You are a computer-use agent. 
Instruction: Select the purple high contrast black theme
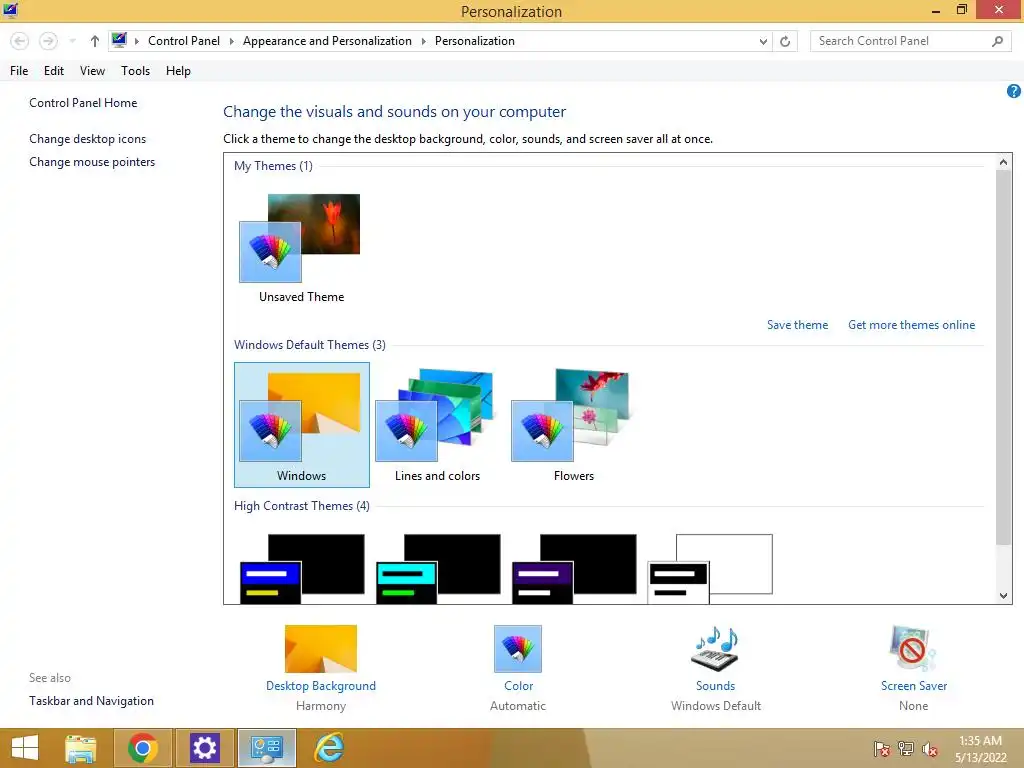coord(574,568)
